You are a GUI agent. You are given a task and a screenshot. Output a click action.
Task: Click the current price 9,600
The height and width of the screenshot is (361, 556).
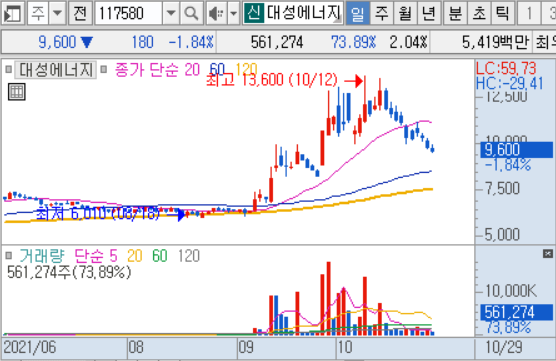point(57,42)
